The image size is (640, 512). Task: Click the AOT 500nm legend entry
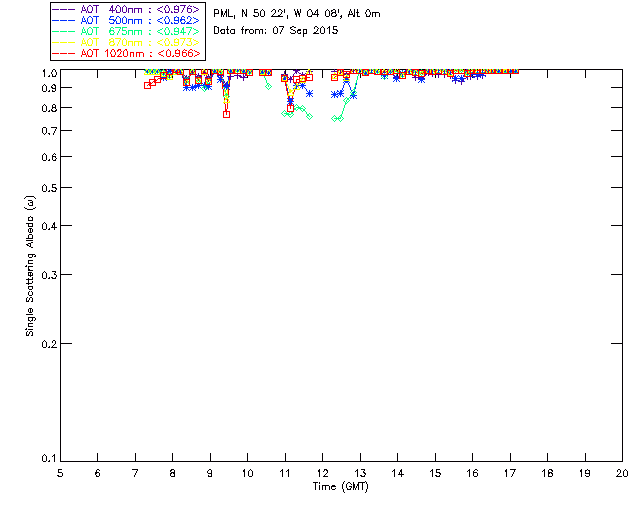tap(127, 20)
